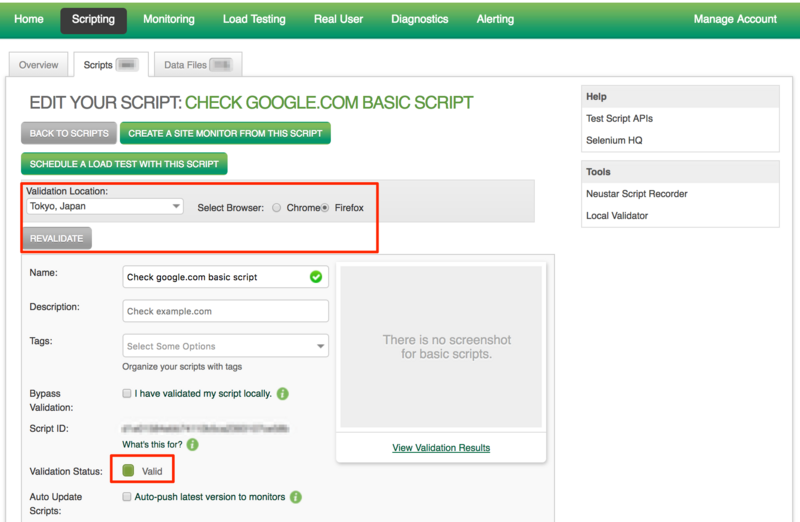Open the Real User menu
This screenshot has height=522, width=800.
click(x=338, y=19)
